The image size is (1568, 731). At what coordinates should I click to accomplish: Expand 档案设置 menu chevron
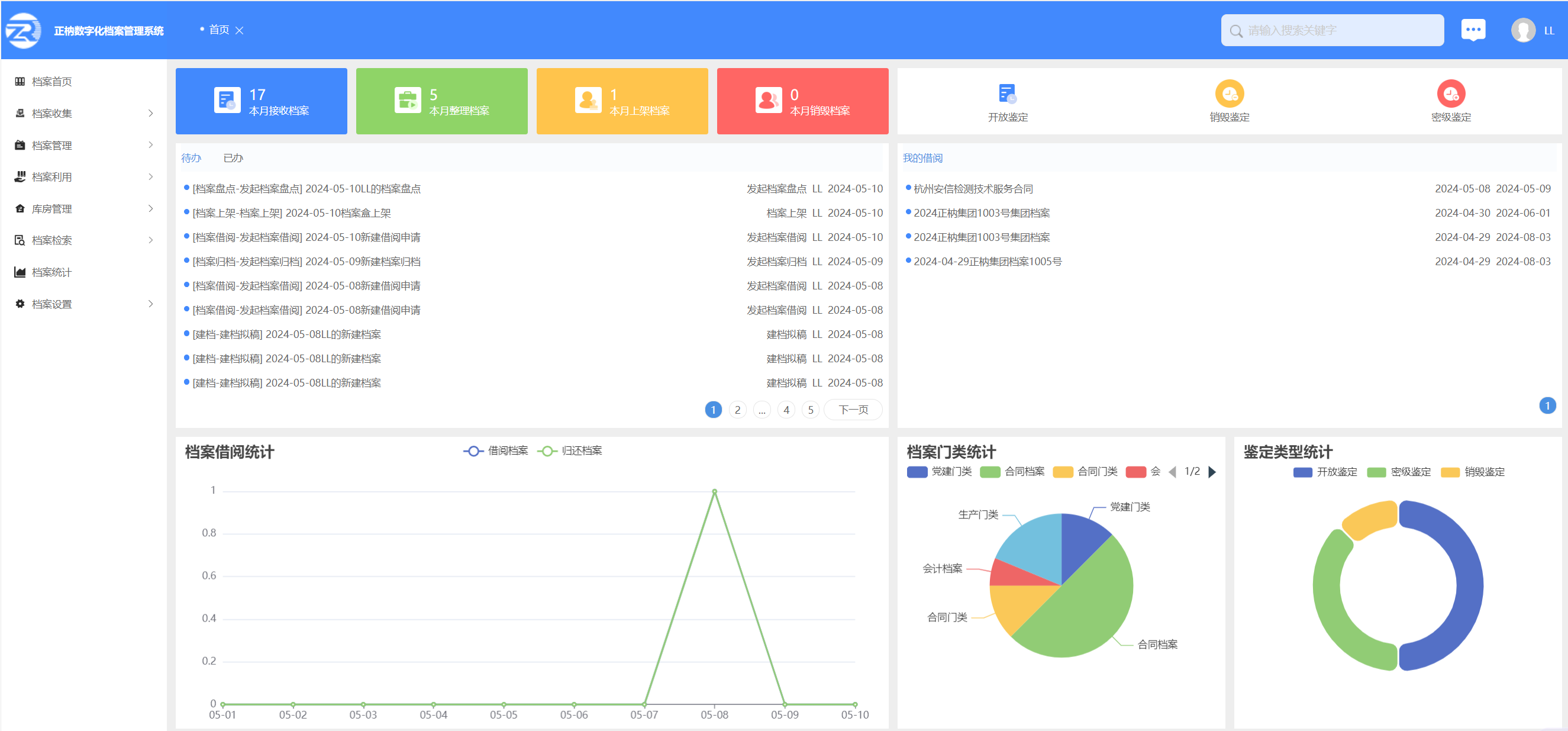point(150,303)
